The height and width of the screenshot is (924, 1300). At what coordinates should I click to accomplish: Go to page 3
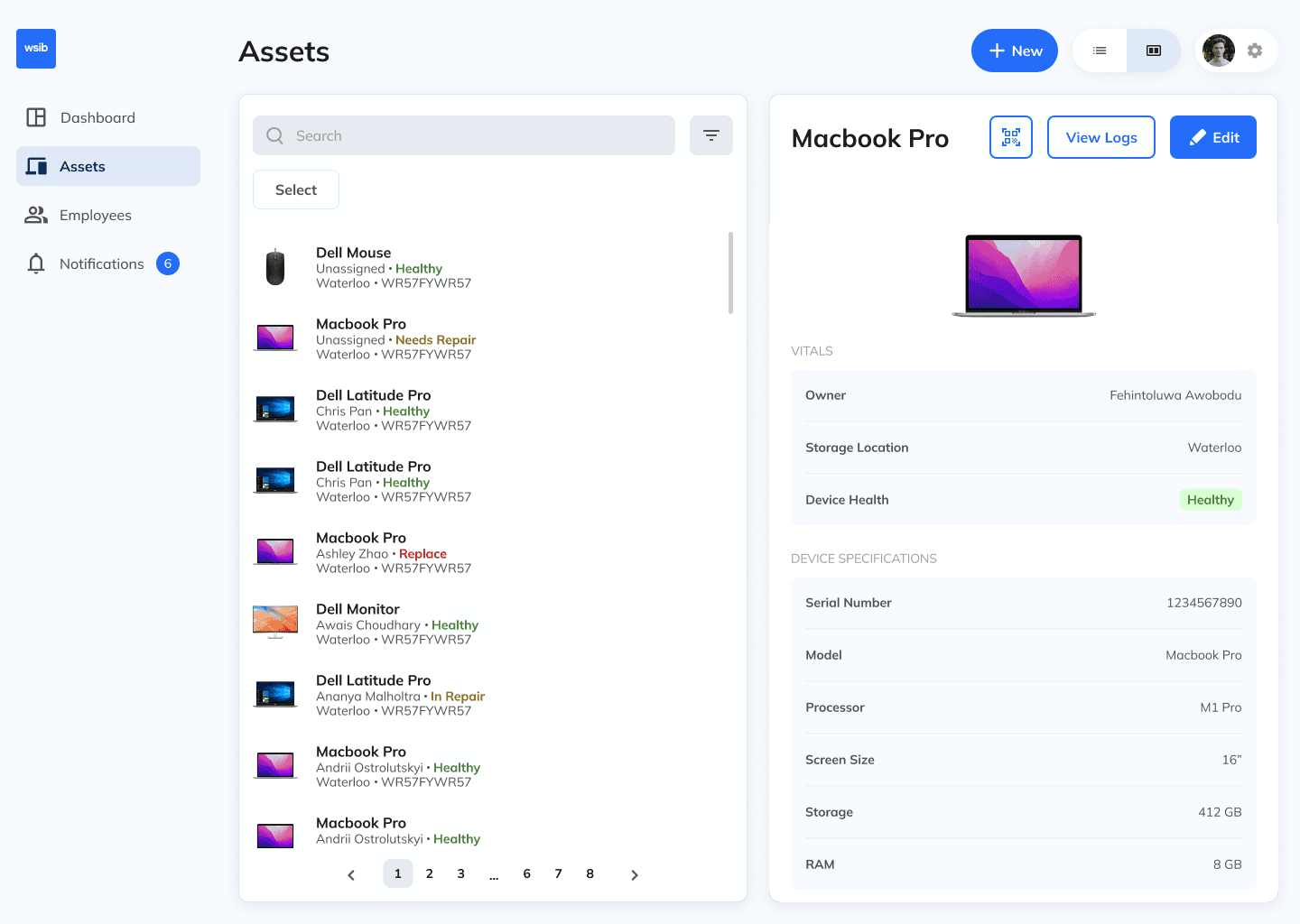pyautogui.click(x=461, y=873)
